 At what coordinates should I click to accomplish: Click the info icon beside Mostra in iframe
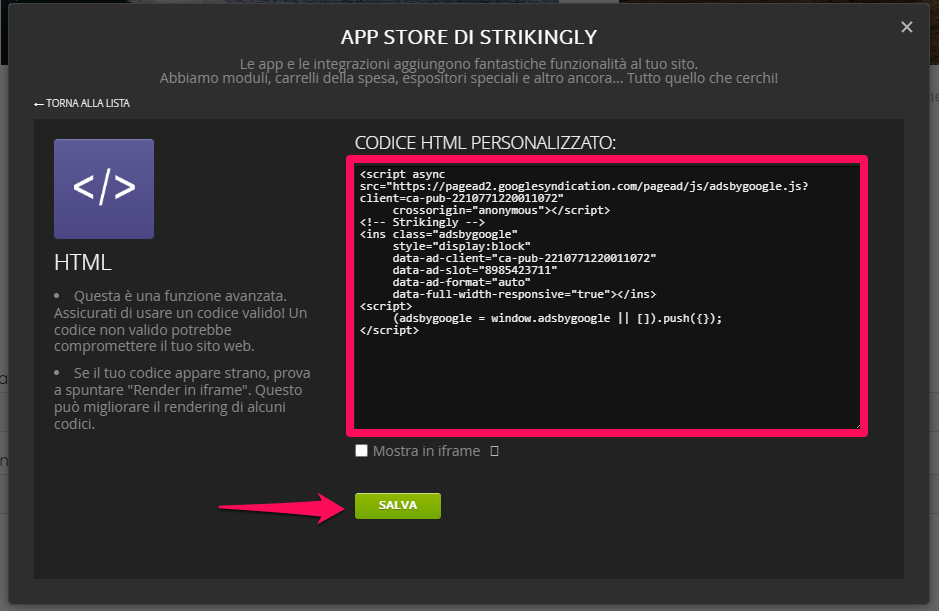click(494, 451)
